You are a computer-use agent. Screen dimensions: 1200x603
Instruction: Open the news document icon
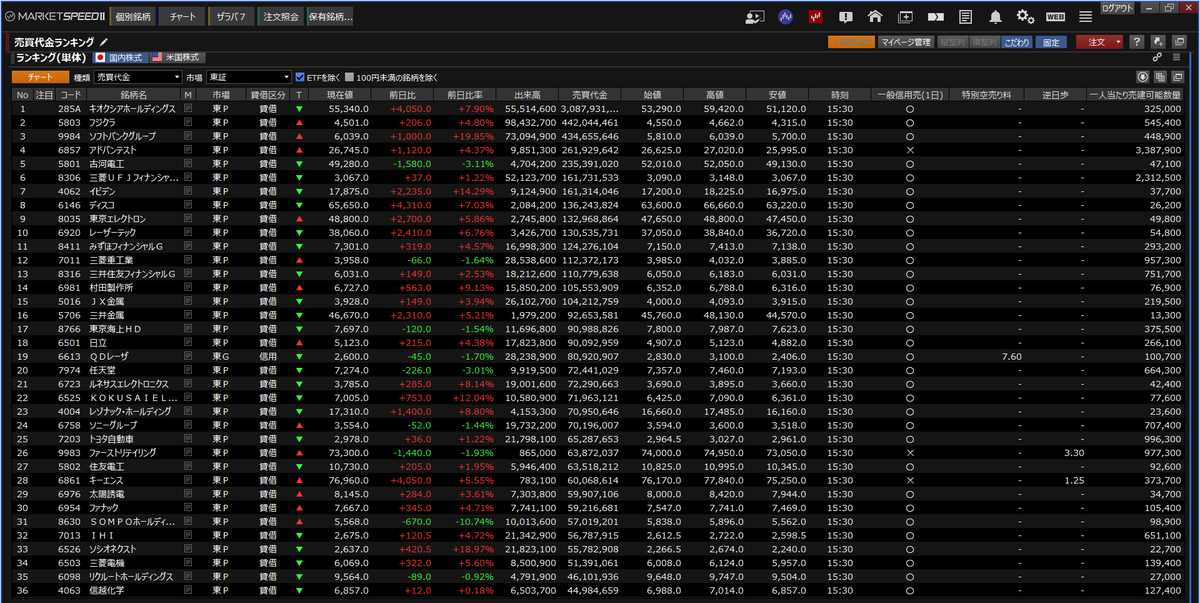click(965, 17)
